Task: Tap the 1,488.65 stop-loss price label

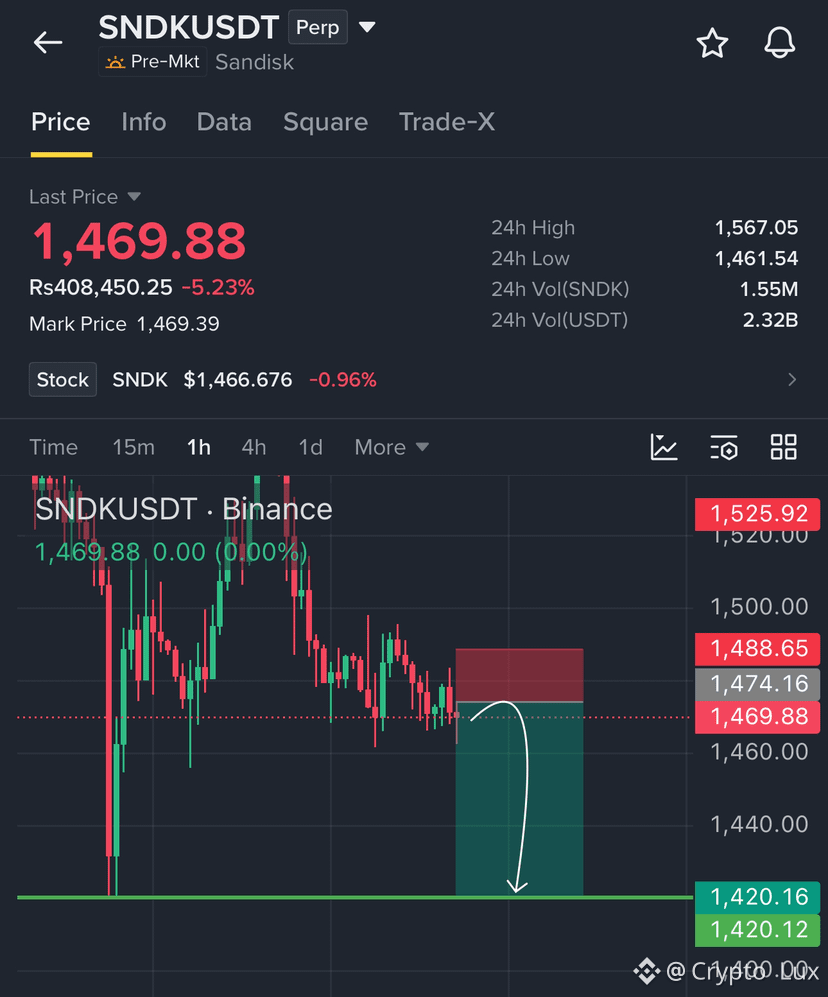Action: pyautogui.click(x=757, y=649)
